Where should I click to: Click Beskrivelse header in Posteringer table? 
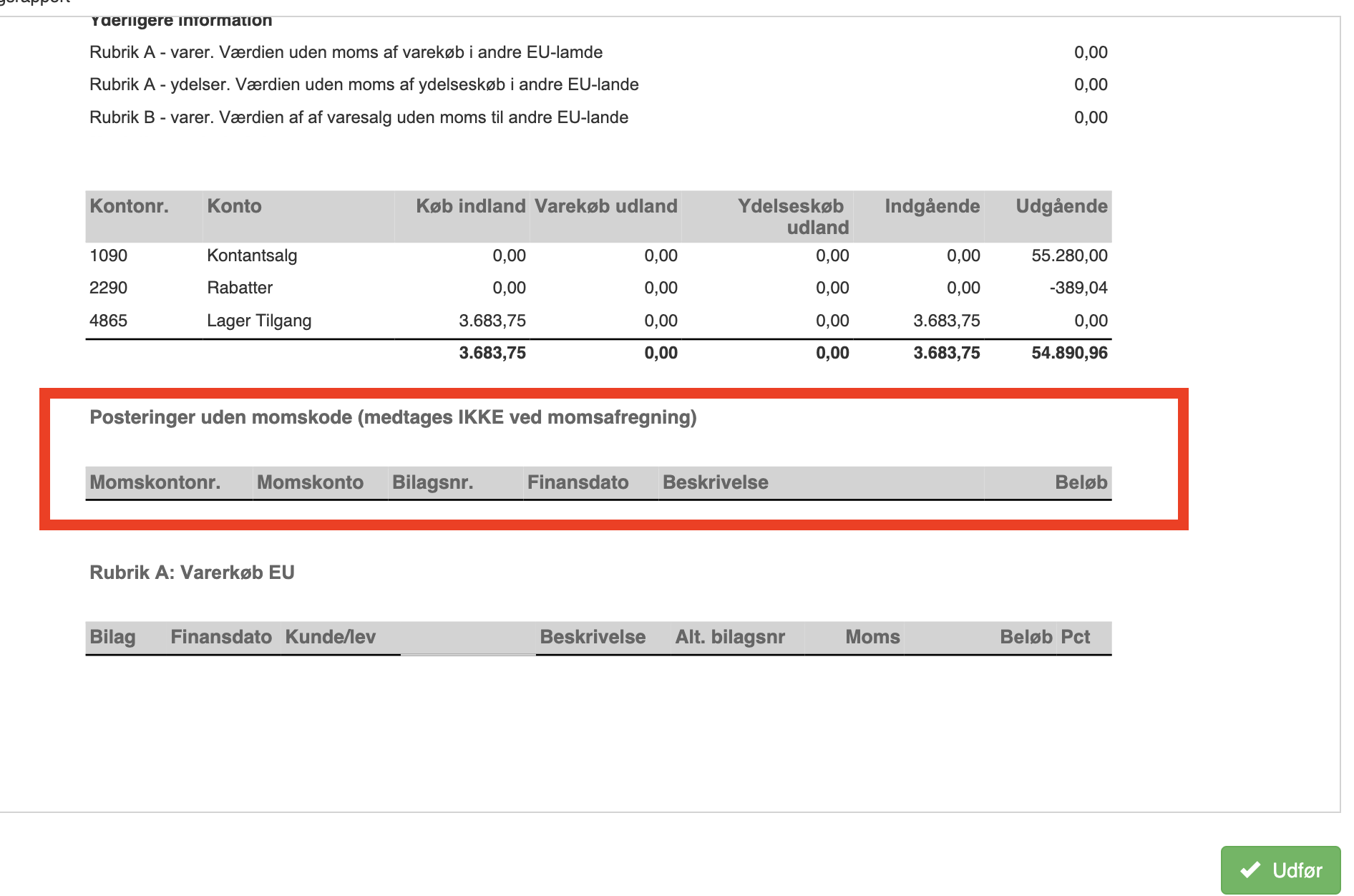715,482
